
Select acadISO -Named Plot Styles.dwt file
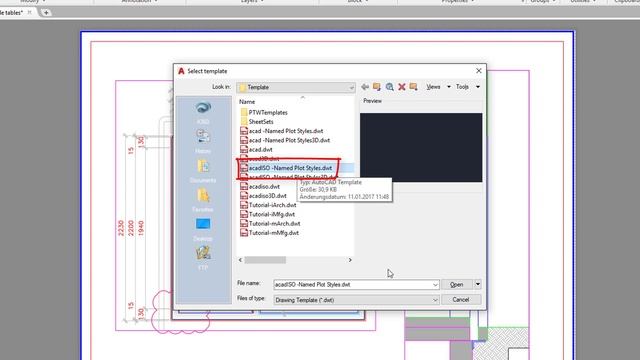286,168
